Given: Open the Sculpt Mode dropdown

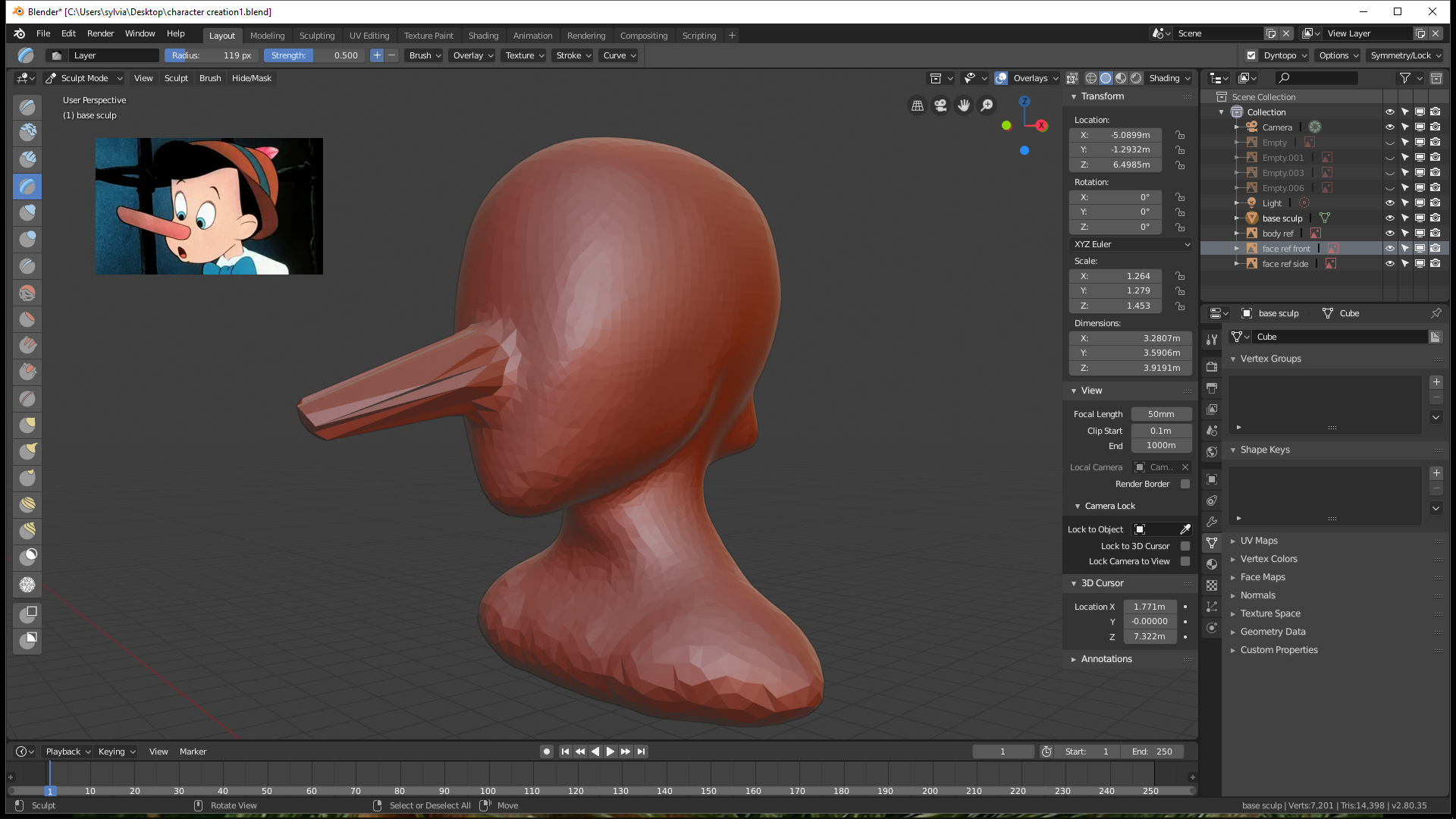Looking at the screenshot, I should point(83,78).
